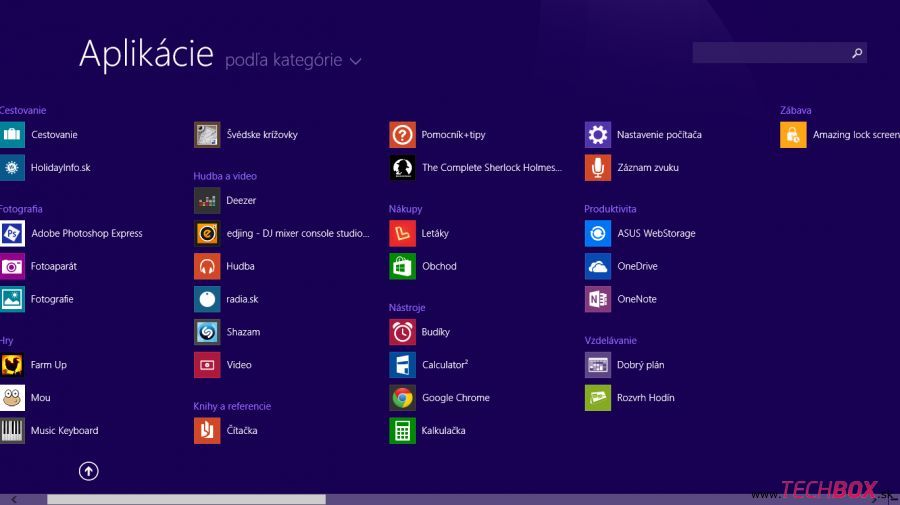Click the 'Rozvrh Hodín' label

point(646,398)
